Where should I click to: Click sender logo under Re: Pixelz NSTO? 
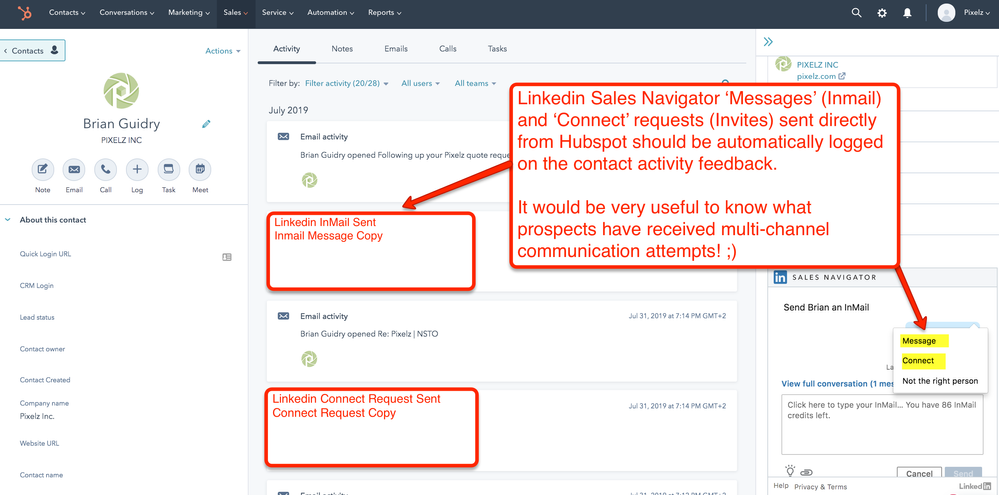pyautogui.click(x=309, y=359)
